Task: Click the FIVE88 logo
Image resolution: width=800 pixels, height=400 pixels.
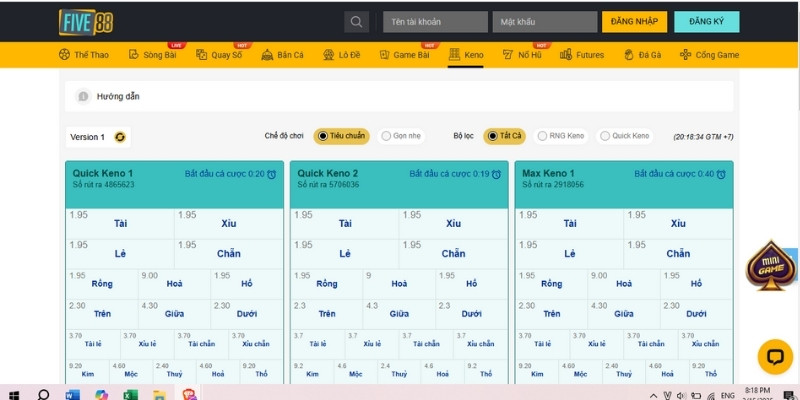Action: [86, 22]
